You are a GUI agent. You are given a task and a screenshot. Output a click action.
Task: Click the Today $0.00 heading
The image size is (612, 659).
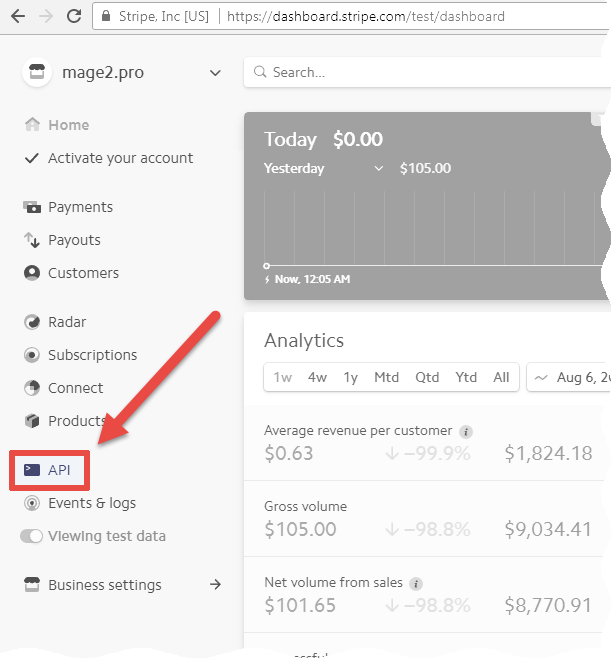pyautogui.click(x=323, y=139)
